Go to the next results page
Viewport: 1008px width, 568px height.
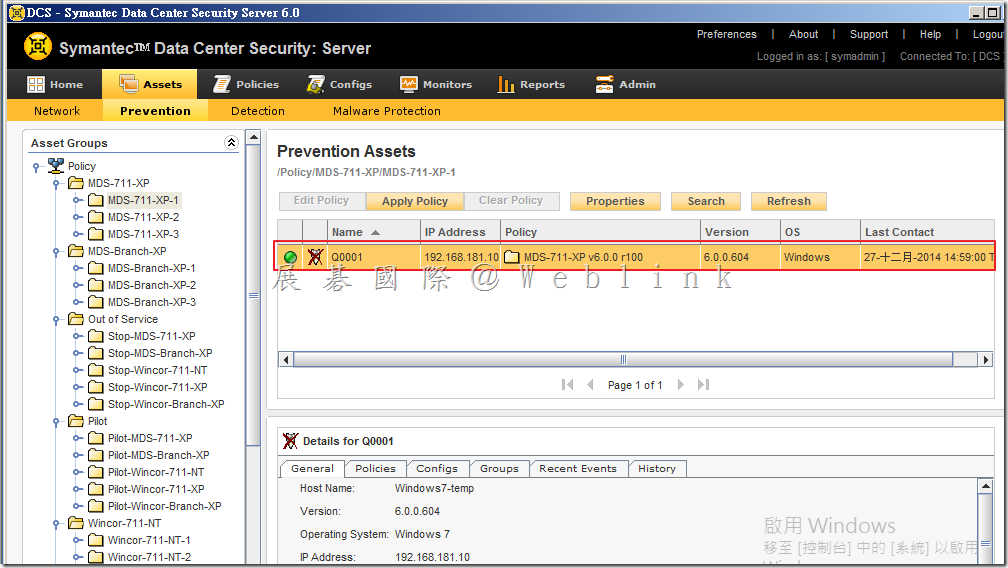coord(681,384)
